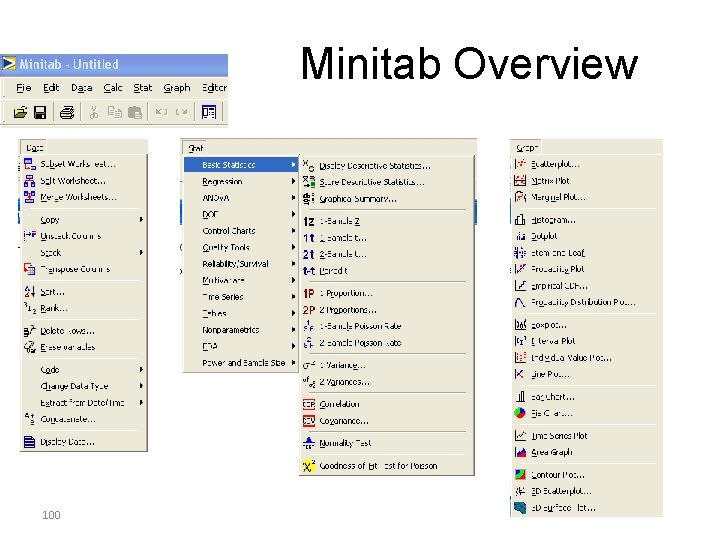Click the Normality Test icon
Image resolution: width=720 pixels, height=540 pixels.
pyautogui.click(x=309, y=443)
